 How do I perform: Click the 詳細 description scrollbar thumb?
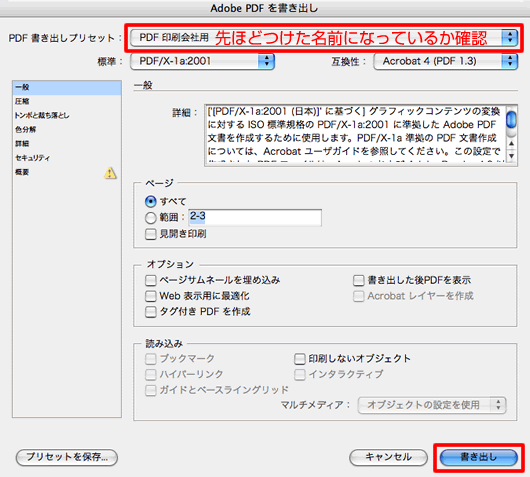511,119
